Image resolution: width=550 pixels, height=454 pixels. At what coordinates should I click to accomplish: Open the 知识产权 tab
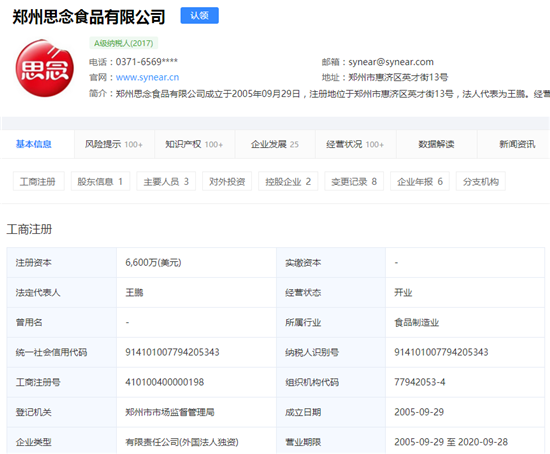194,144
